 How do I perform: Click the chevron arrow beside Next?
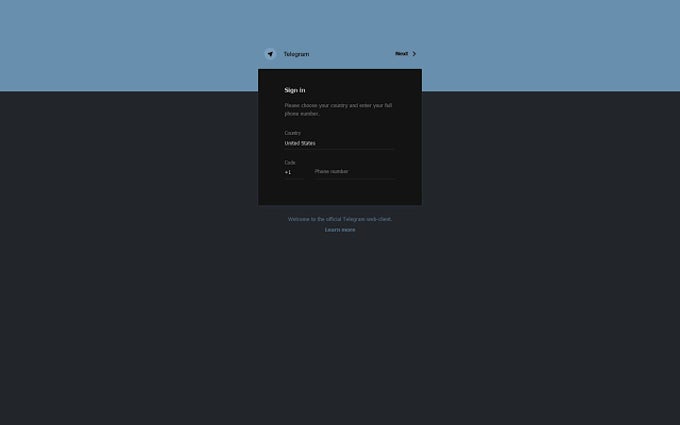(x=414, y=54)
